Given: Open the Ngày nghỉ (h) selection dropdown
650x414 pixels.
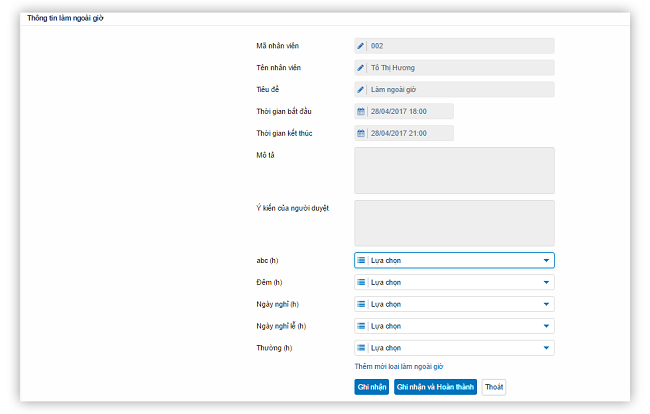Looking at the screenshot, I should [x=454, y=304].
